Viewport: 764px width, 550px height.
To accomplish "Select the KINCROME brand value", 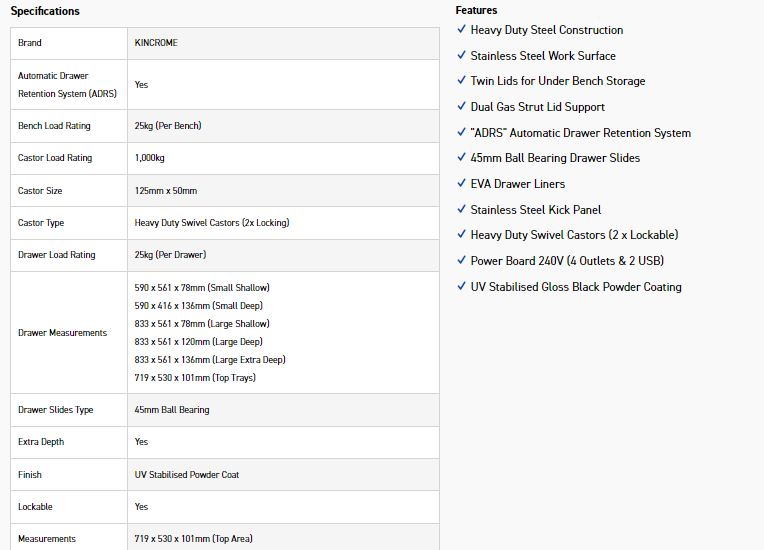I will 156,43.
